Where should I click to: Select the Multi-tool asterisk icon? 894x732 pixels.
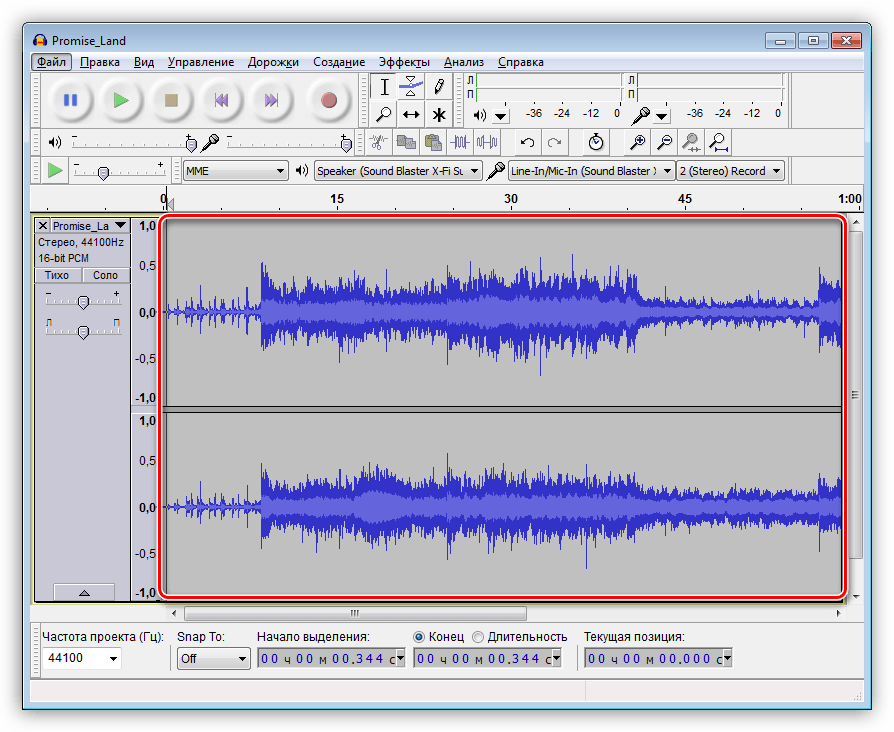[x=438, y=114]
